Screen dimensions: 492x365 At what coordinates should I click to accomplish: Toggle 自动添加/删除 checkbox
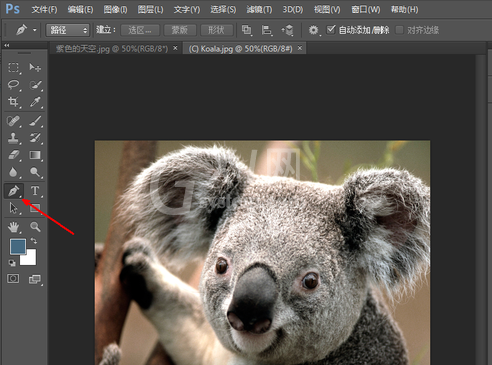[330, 30]
